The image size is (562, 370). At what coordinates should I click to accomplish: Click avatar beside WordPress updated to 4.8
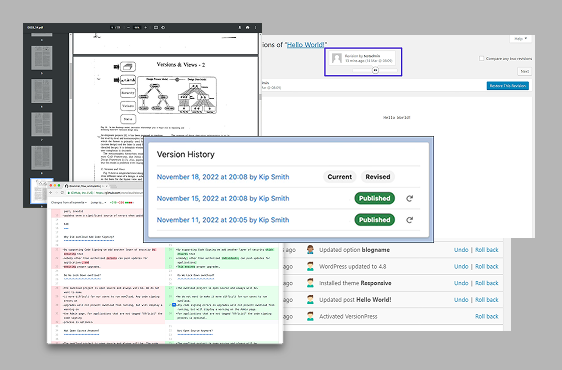click(x=310, y=266)
